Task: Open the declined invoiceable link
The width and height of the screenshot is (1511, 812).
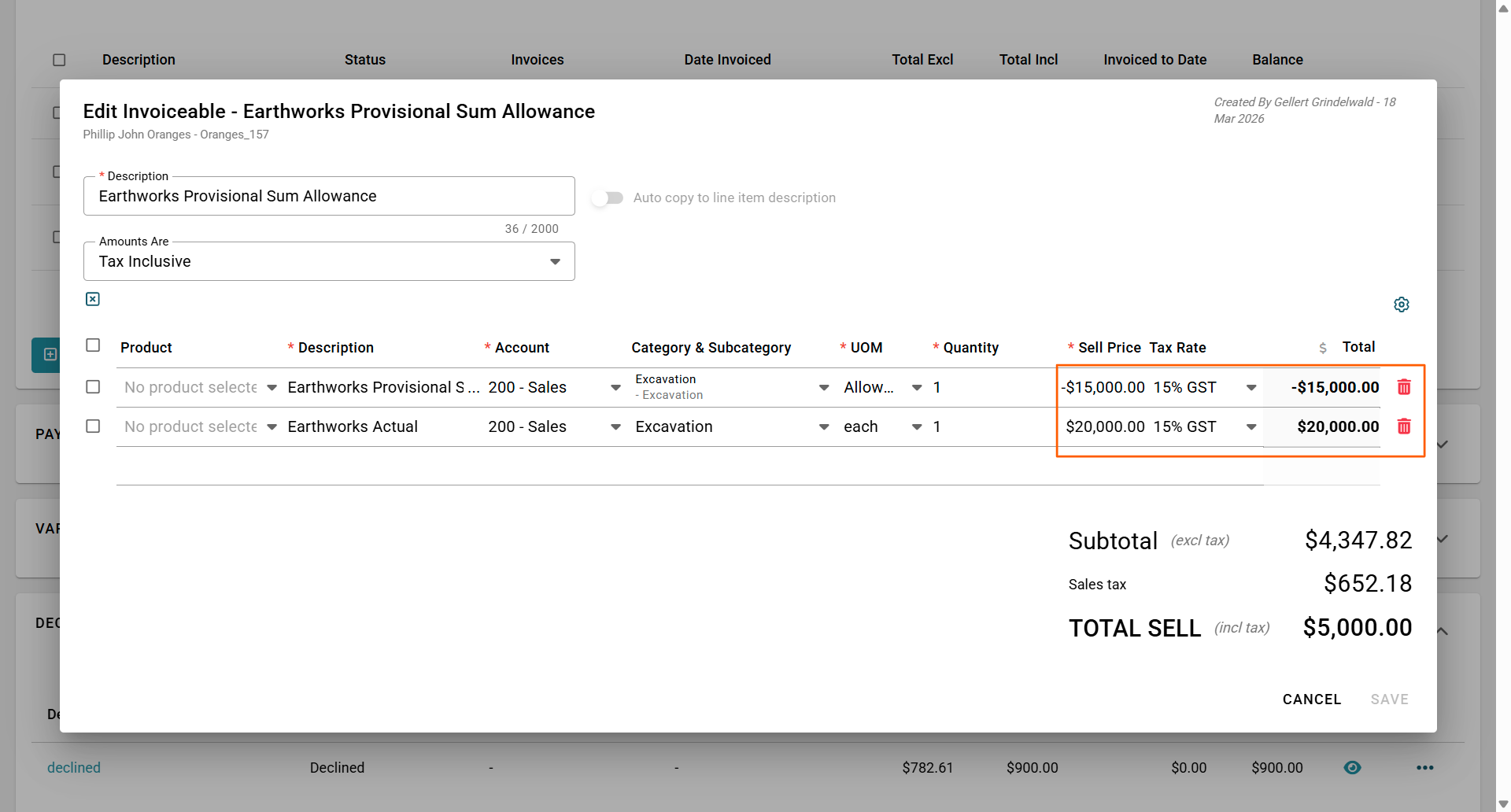Action: pyautogui.click(x=74, y=768)
